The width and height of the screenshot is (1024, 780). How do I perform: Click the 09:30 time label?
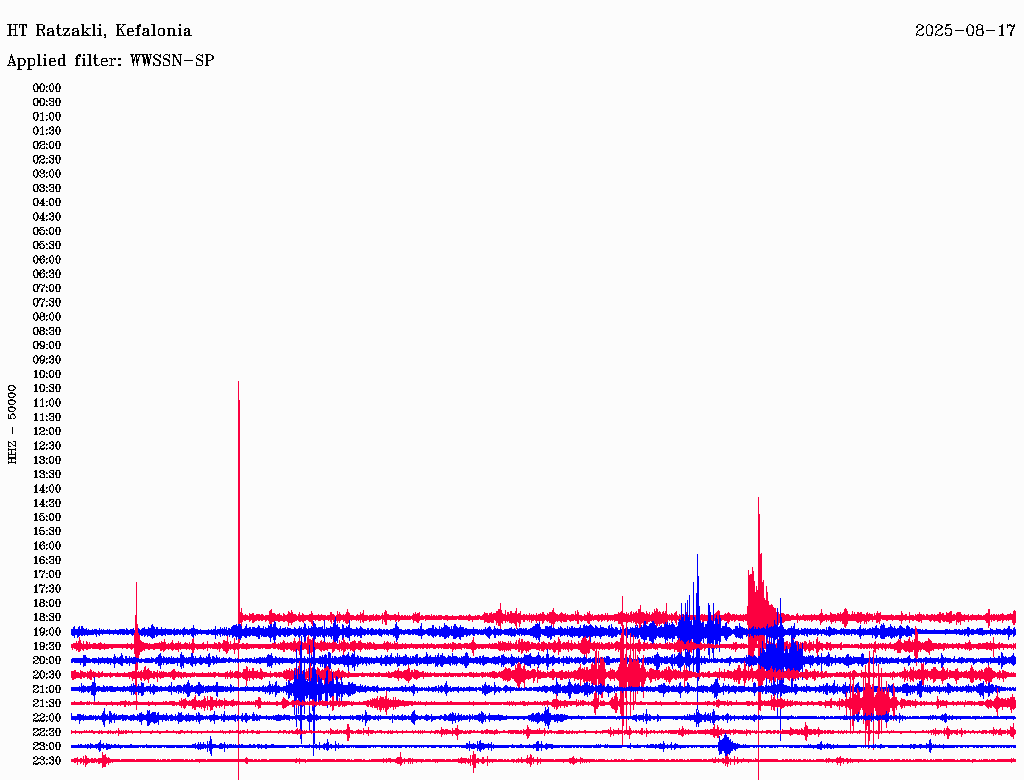(x=47, y=360)
